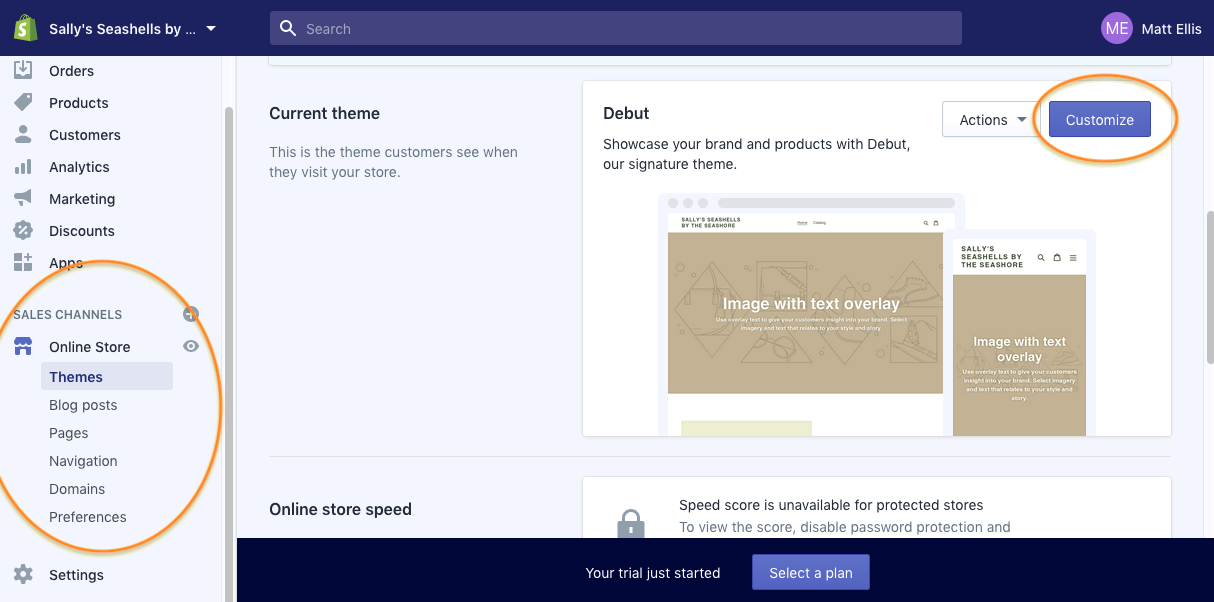This screenshot has width=1214, height=602.
Task: Open Analytics section
Action: [x=79, y=167]
